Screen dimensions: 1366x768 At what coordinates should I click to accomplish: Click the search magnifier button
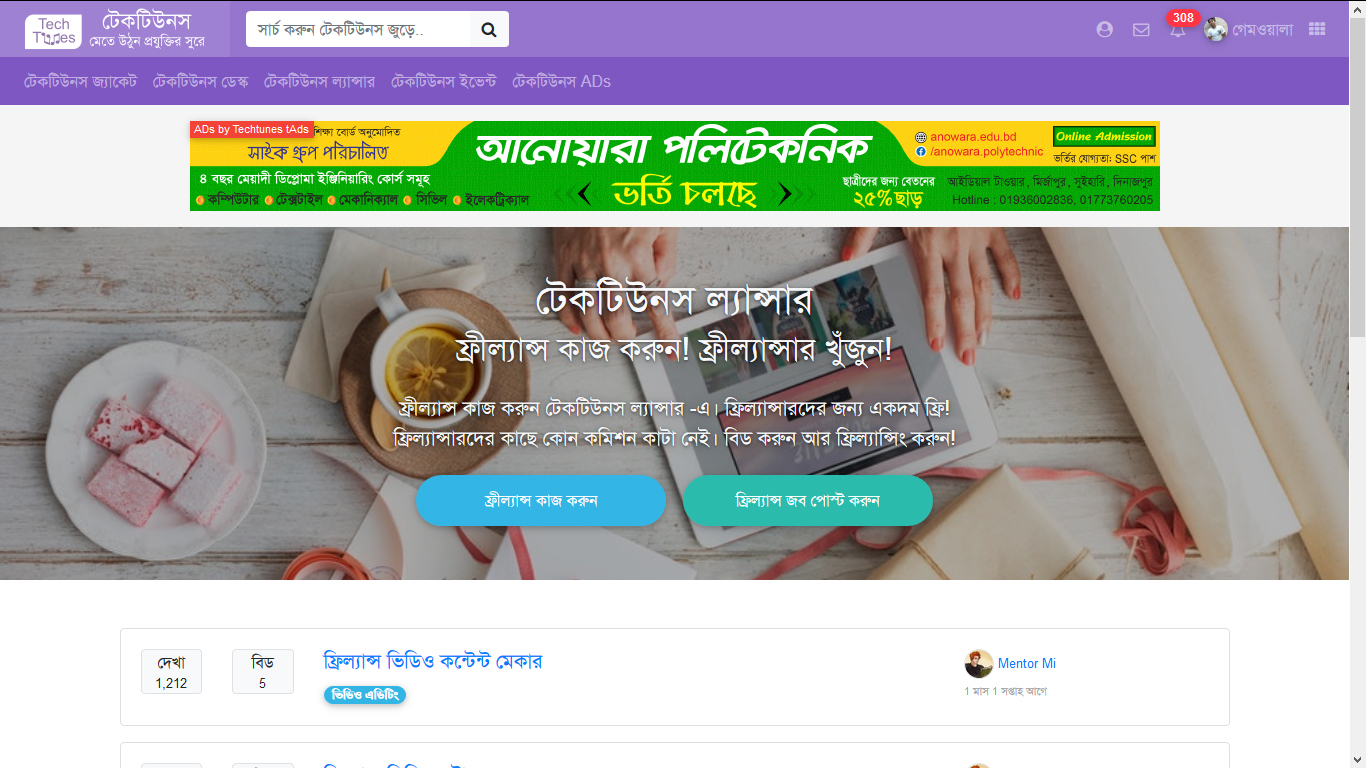point(489,29)
